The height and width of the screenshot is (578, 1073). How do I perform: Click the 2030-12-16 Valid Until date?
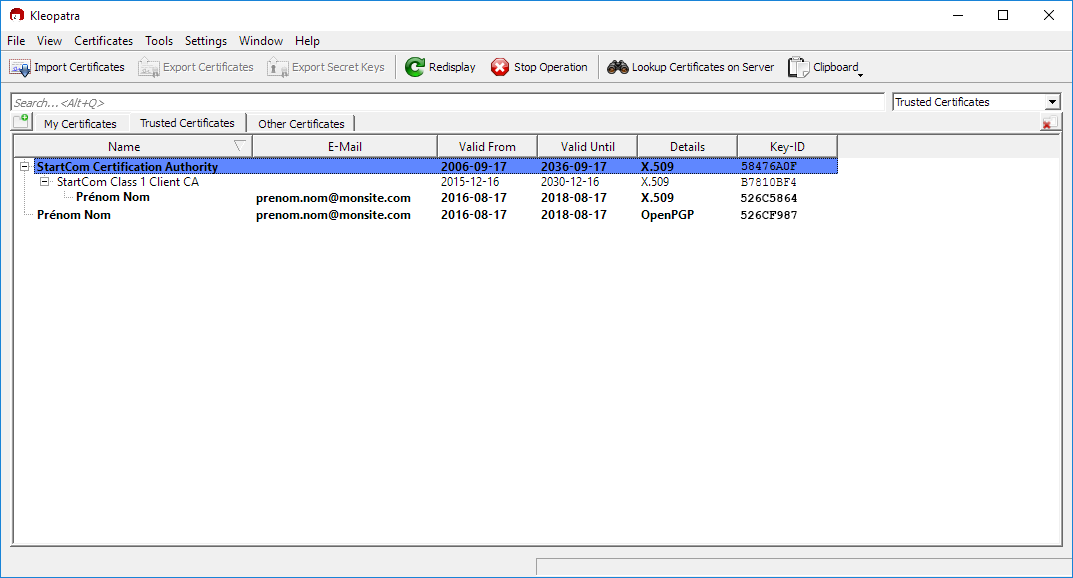[570, 182]
